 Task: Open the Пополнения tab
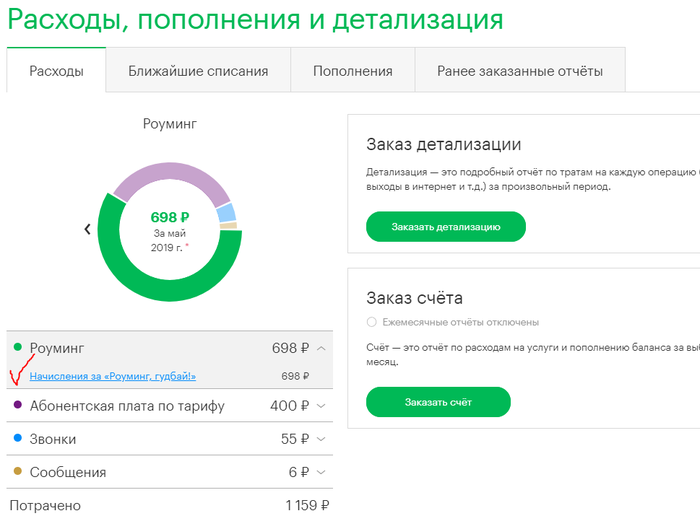[x=352, y=71]
